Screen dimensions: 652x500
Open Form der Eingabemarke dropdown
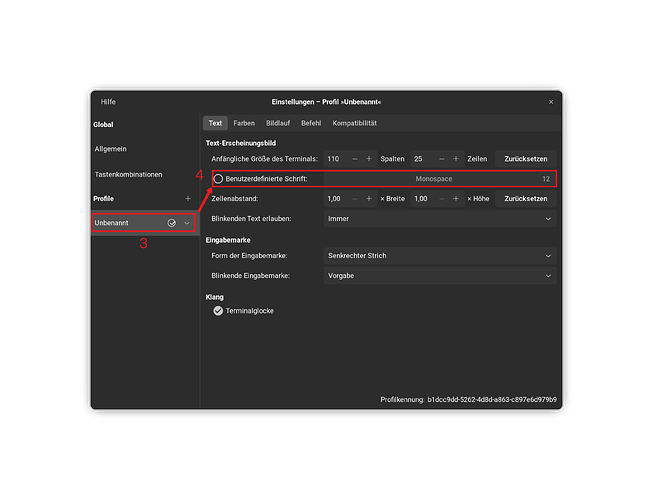440,256
